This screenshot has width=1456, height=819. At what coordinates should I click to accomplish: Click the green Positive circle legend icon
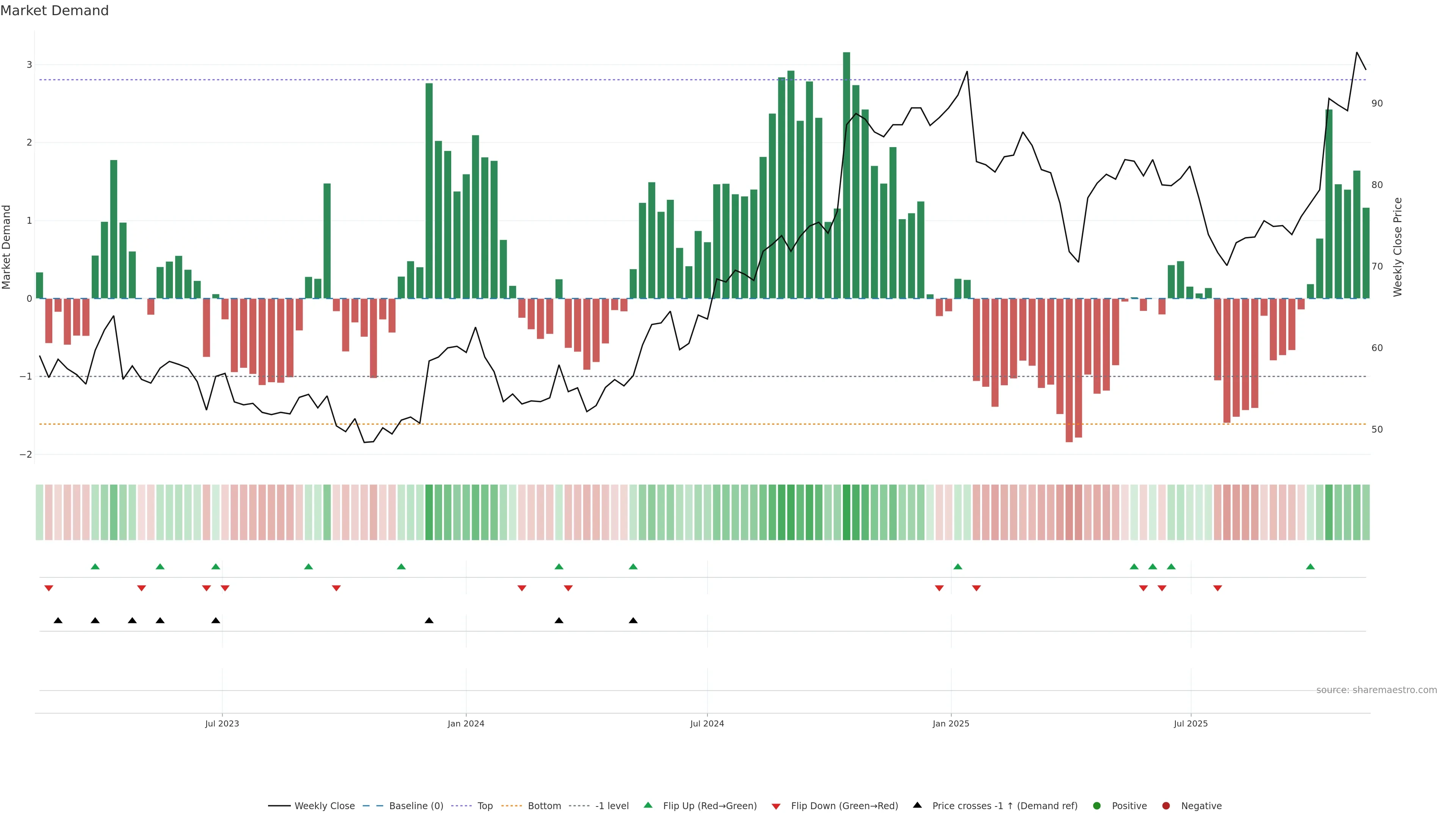(x=1097, y=805)
